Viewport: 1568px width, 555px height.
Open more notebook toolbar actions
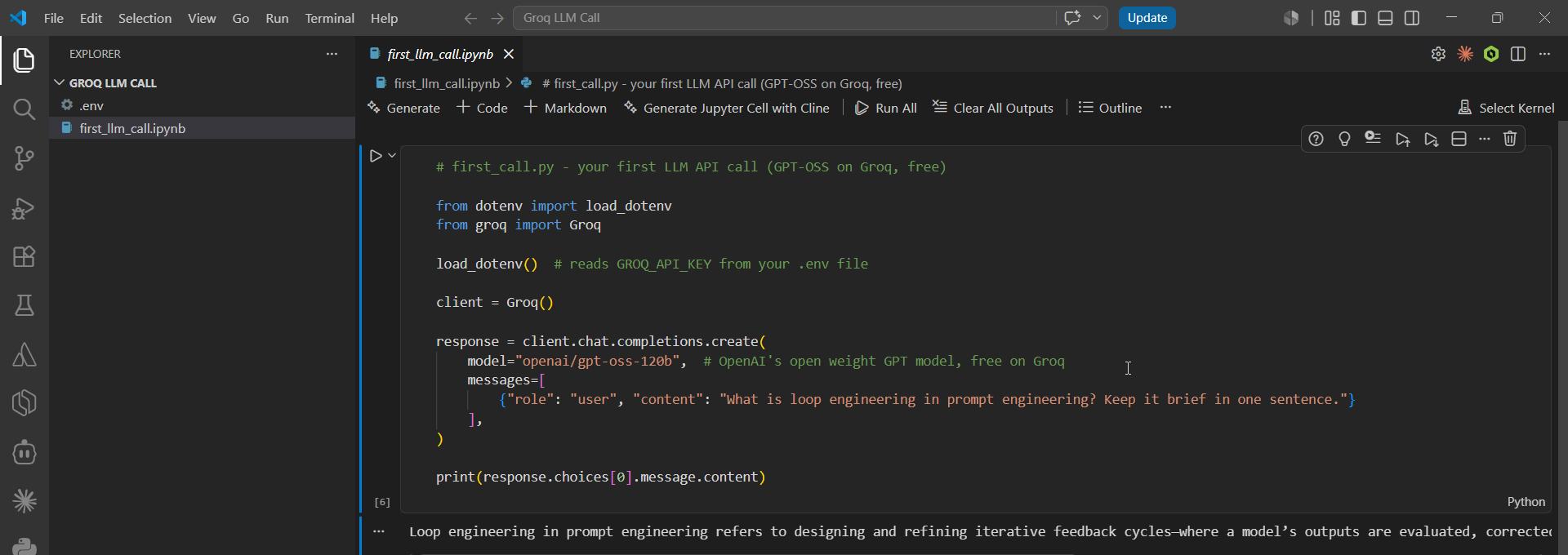[1165, 108]
